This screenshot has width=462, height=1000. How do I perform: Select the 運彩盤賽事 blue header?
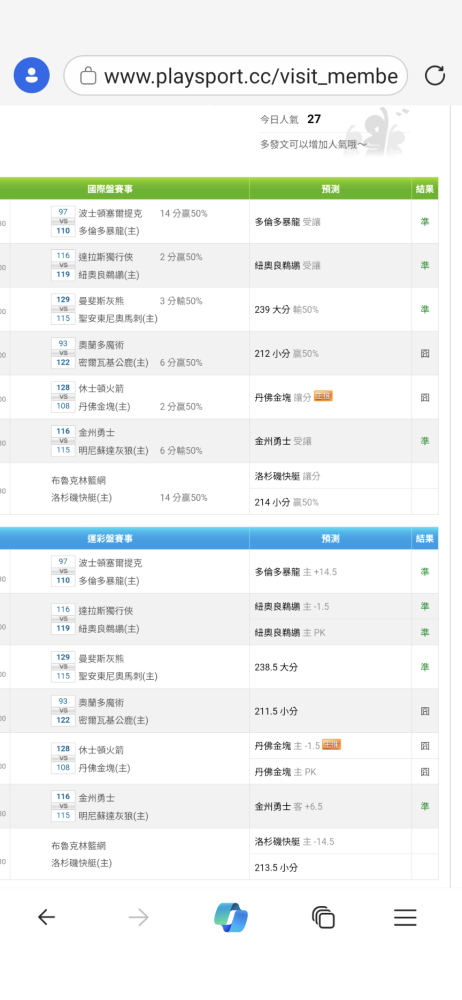(x=110, y=538)
